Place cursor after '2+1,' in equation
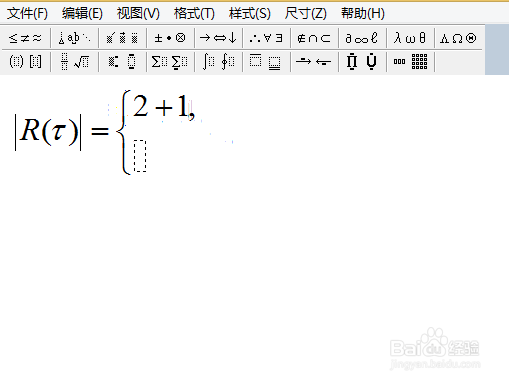 [x=196, y=108]
